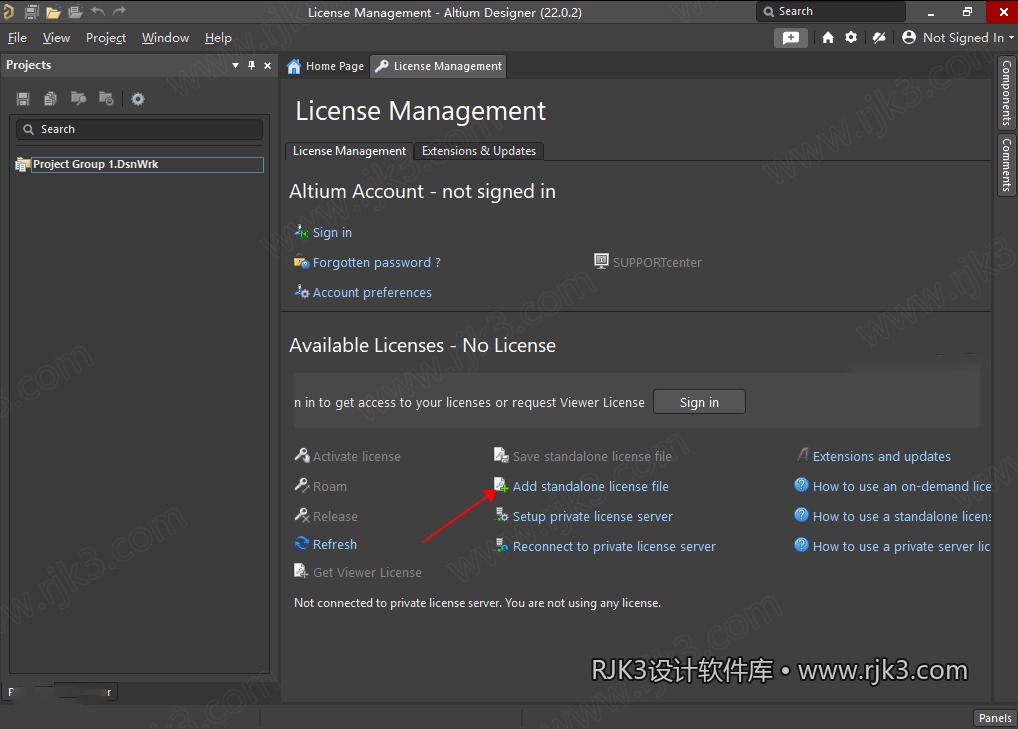Click Reconnect to private license server link
1018x729 pixels.
click(614, 546)
